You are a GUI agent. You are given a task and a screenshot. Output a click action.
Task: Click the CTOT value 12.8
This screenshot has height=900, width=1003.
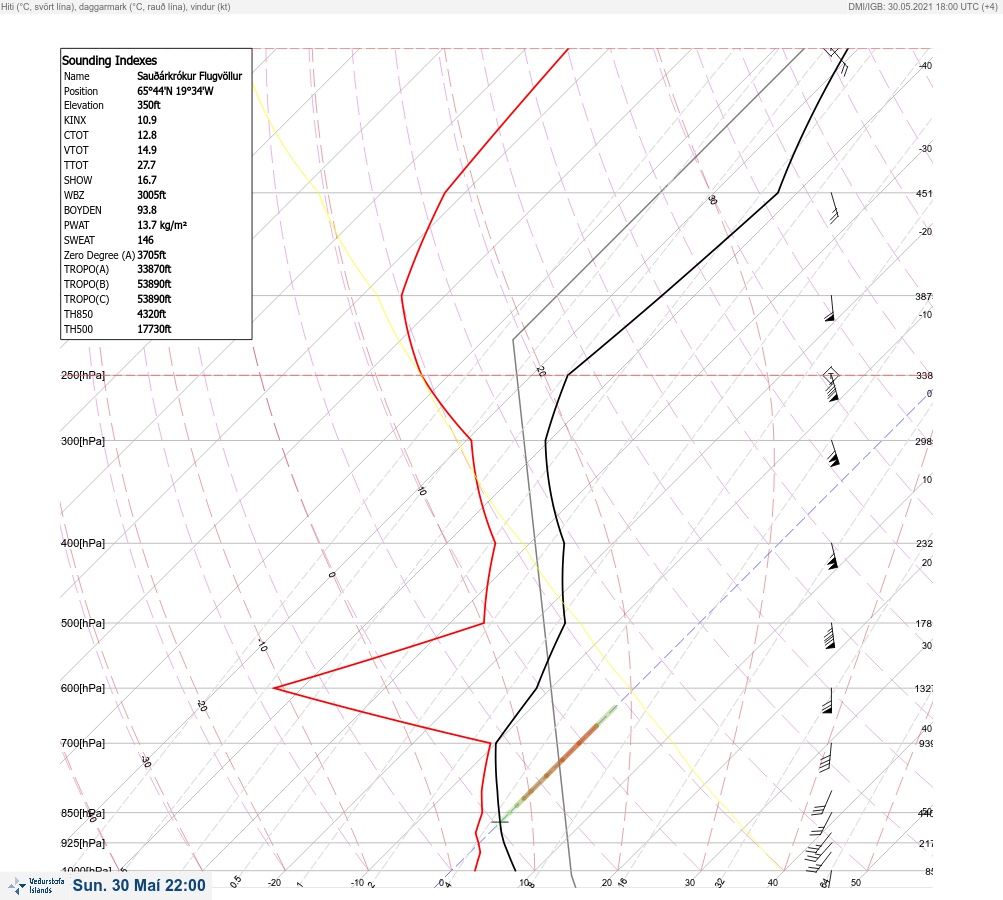(146, 135)
